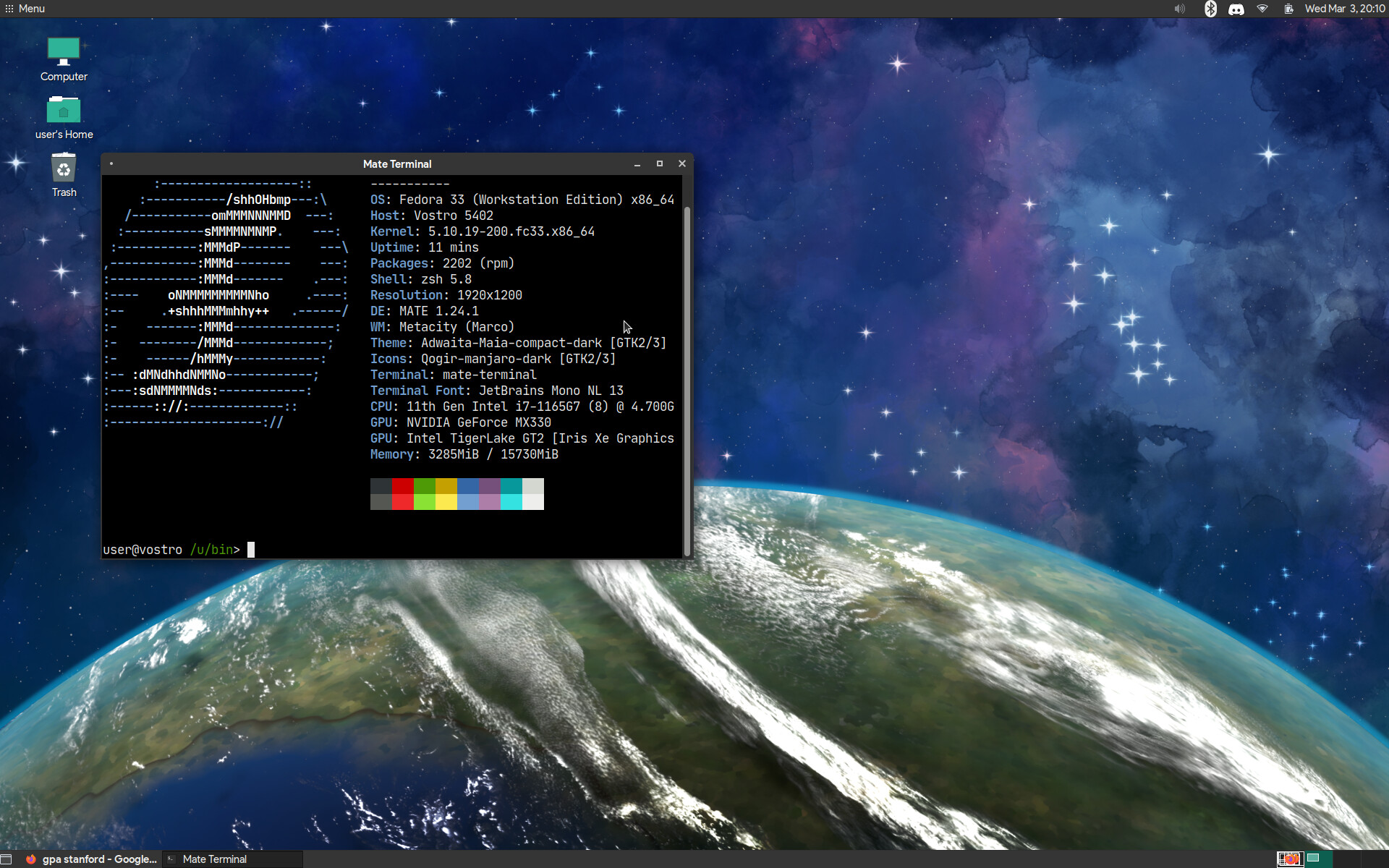
Task: Click the 'Host: Vostro 5402' line
Action: click(x=432, y=216)
